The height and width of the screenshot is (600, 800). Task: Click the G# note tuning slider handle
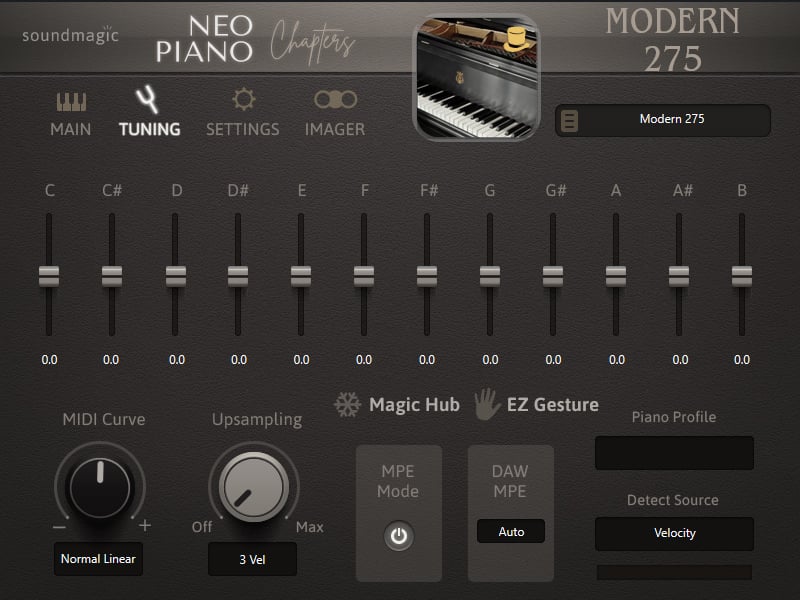point(553,276)
